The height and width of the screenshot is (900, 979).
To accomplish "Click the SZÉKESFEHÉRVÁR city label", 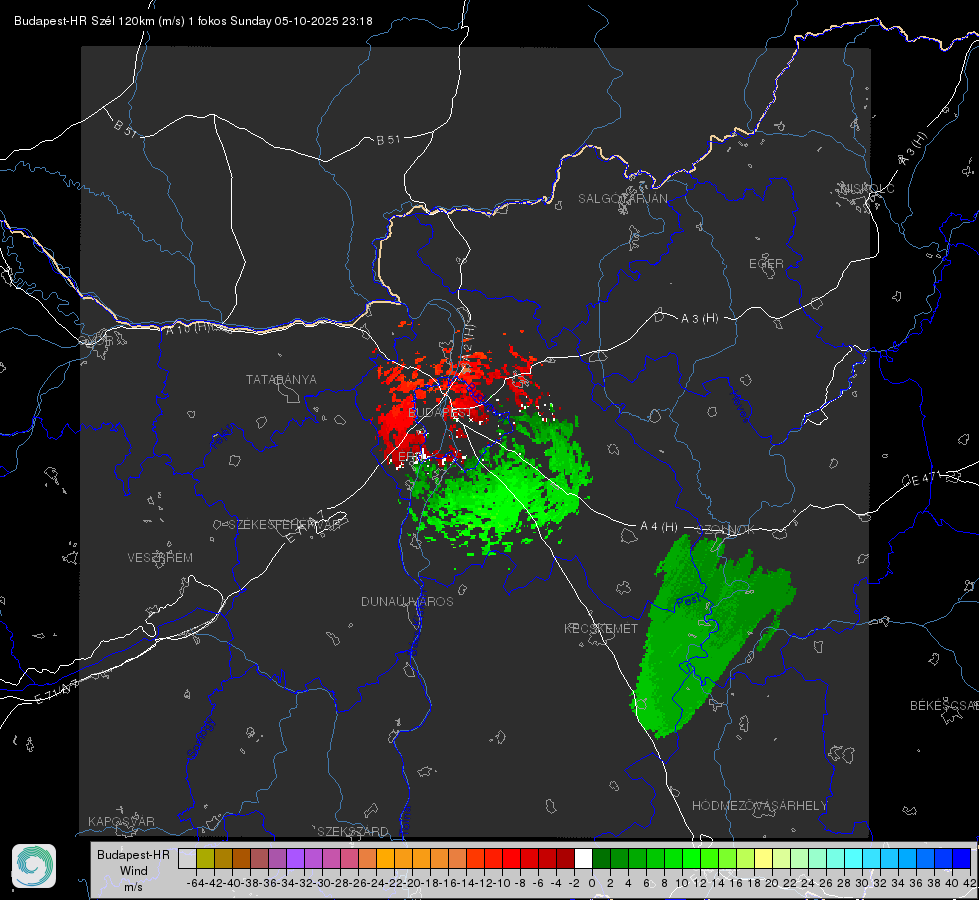I will (x=283, y=525).
